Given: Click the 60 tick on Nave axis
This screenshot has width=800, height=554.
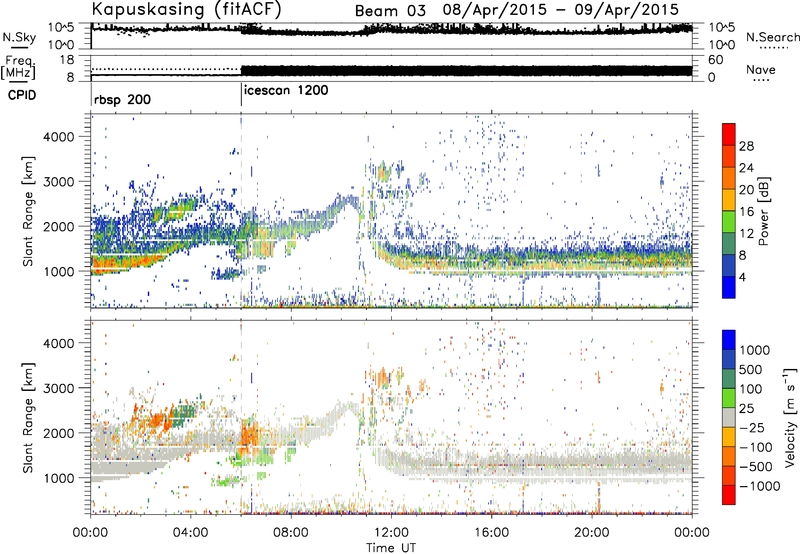Looking at the screenshot, I should (x=716, y=60).
